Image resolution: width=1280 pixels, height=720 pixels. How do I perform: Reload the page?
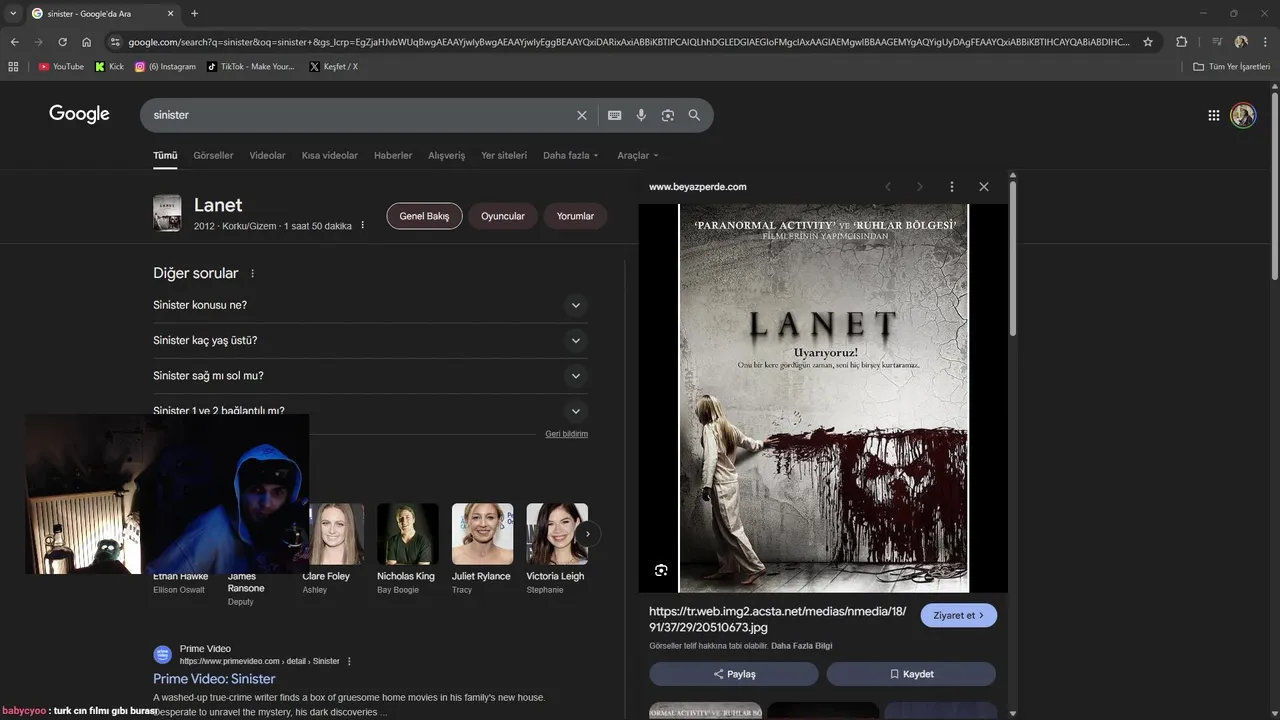[62, 42]
